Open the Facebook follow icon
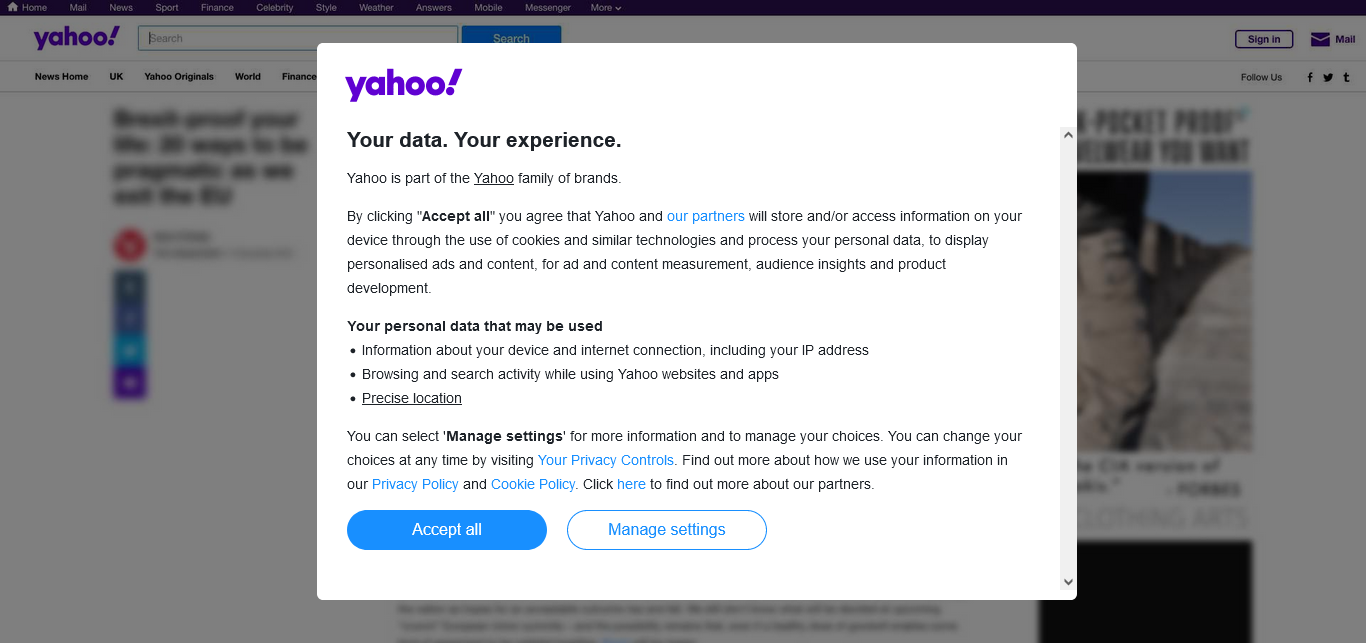 [x=1310, y=77]
